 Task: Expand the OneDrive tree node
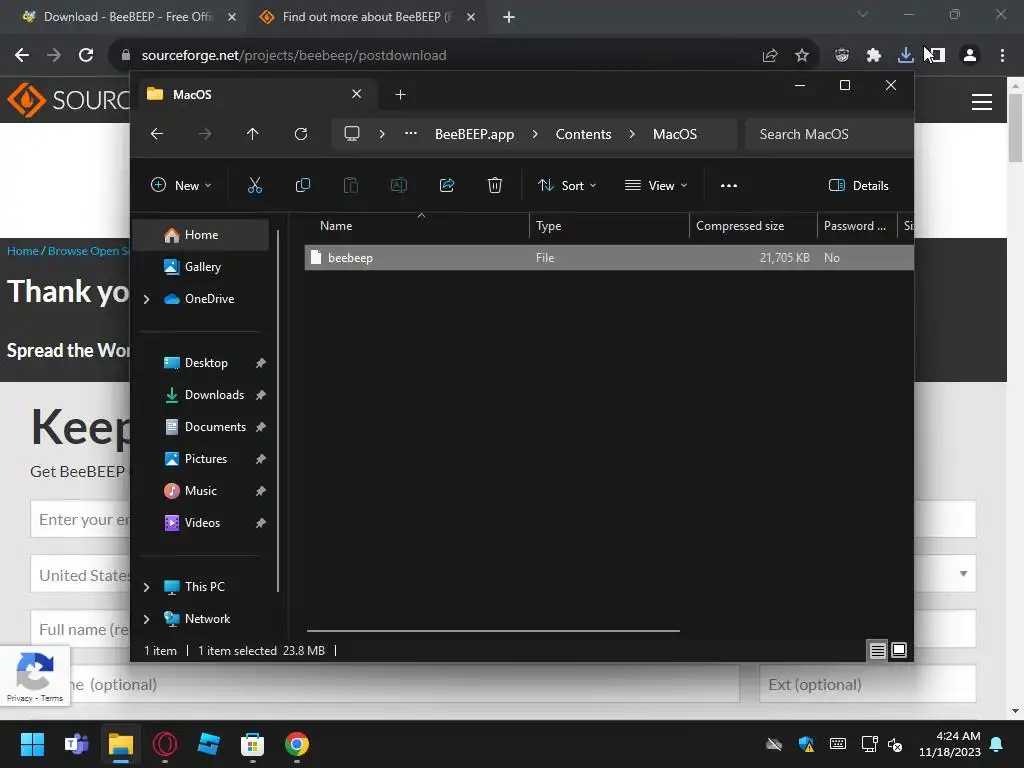147,299
